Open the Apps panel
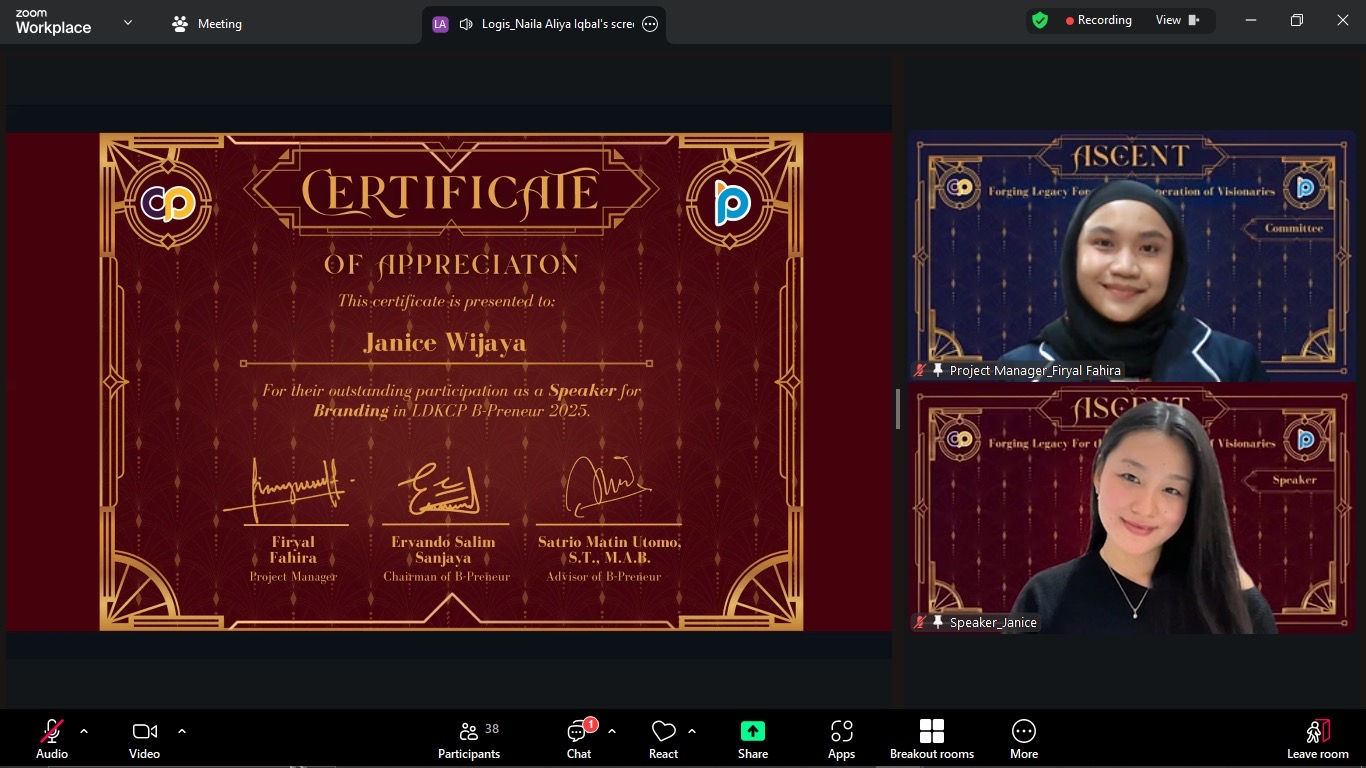The width and height of the screenshot is (1366, 768). pos(841,739)
